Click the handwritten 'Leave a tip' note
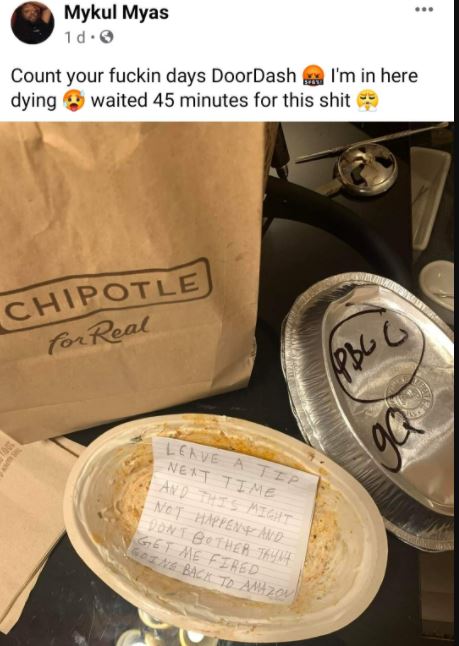This screenshot has width=459, height=646. [x=225, y=519]
